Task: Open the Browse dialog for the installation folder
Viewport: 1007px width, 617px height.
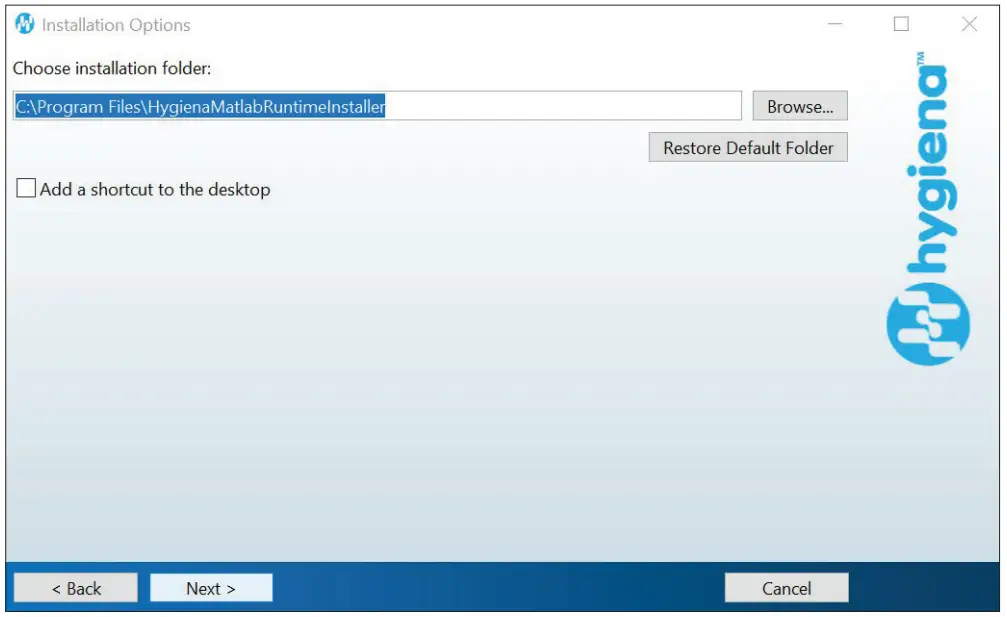Action: pyautogui.click(x=799, y=105)
